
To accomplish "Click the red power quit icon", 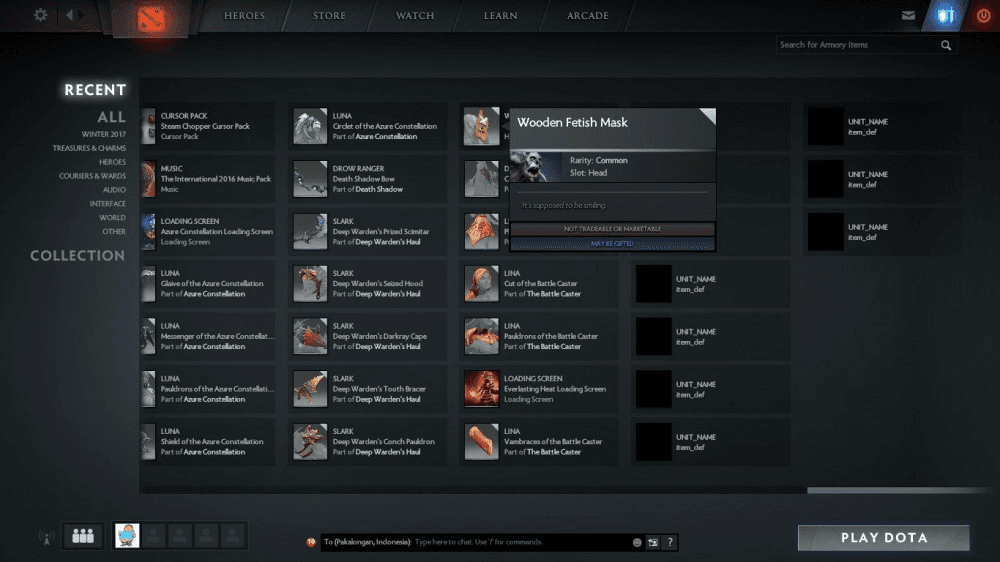I will (x=983, y=15).
